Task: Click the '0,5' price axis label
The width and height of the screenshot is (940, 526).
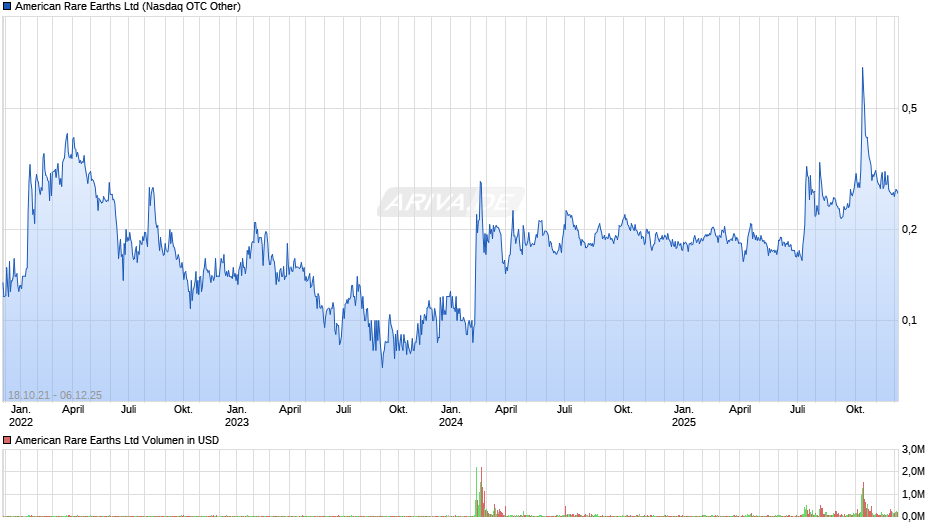Action: click(909, 109)
